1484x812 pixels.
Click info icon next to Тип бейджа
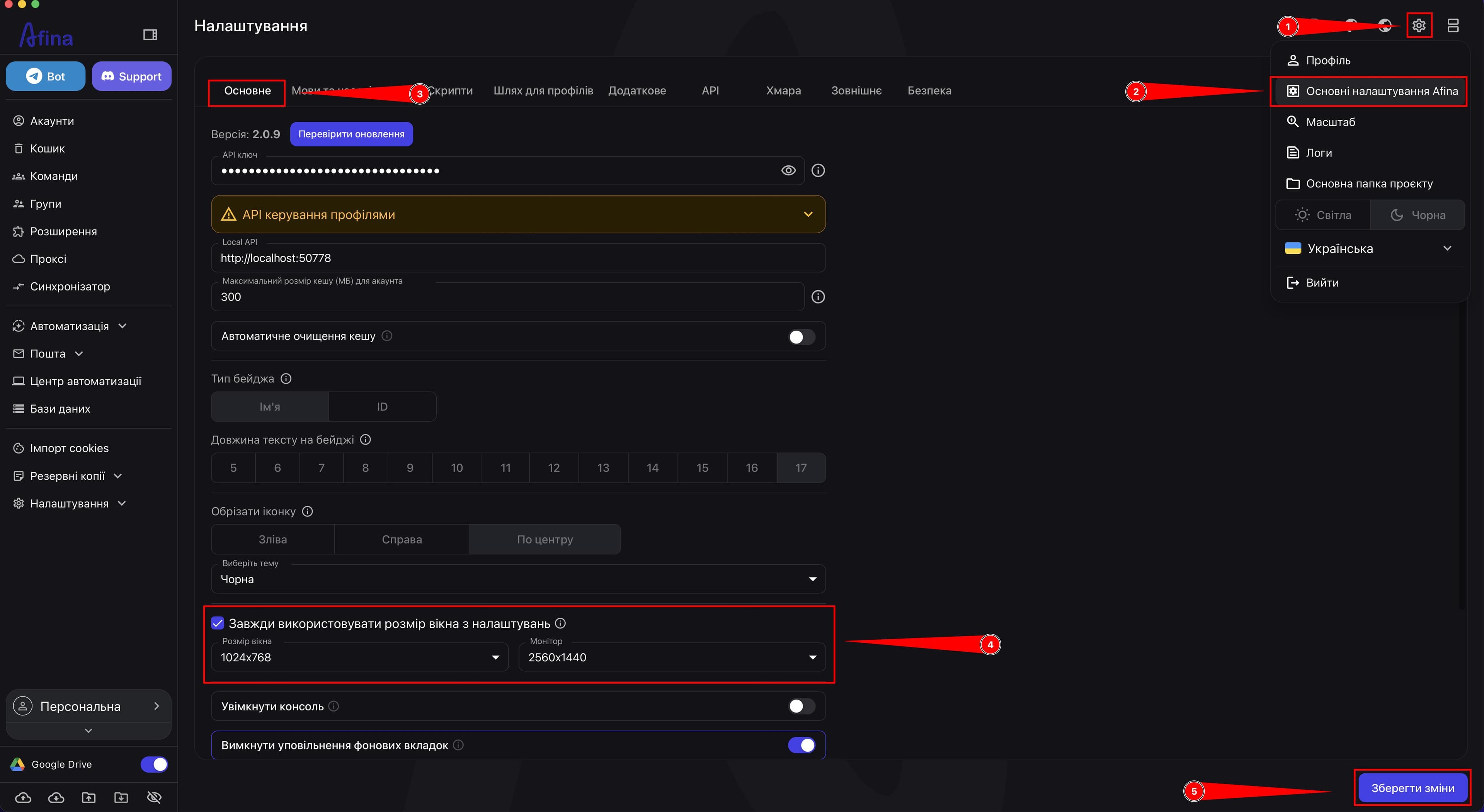pos(286,378)
